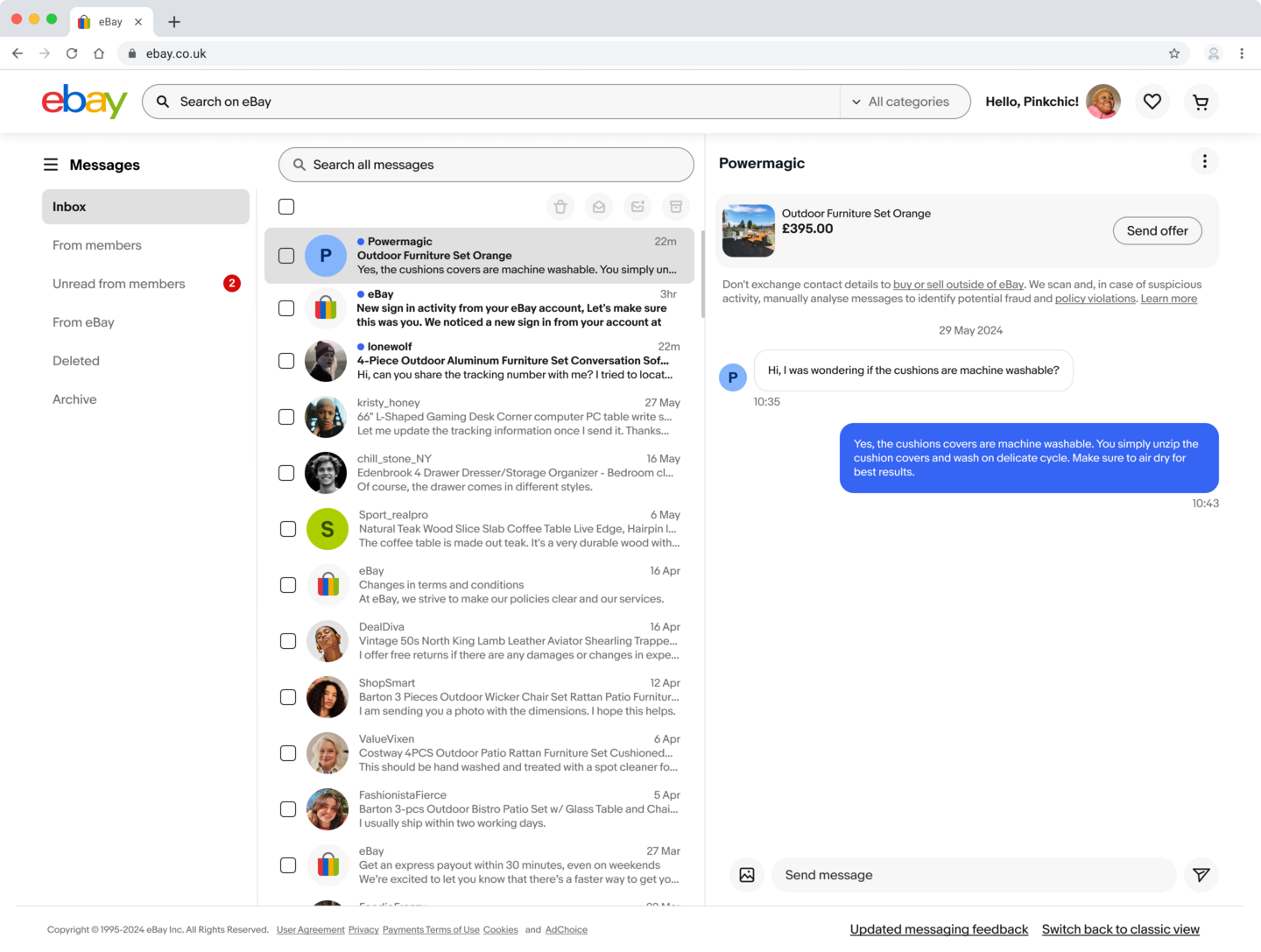Open the AdChoice footer link
Image resolution: width=1261 pixels, height=952 pixels.
click(x=567, y=930)
